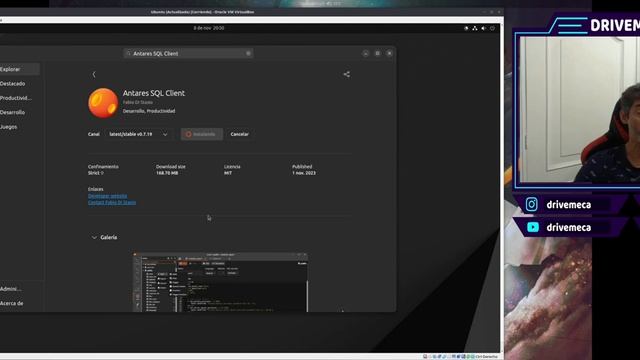
Task: Close the App Center window
Action: 389,53
